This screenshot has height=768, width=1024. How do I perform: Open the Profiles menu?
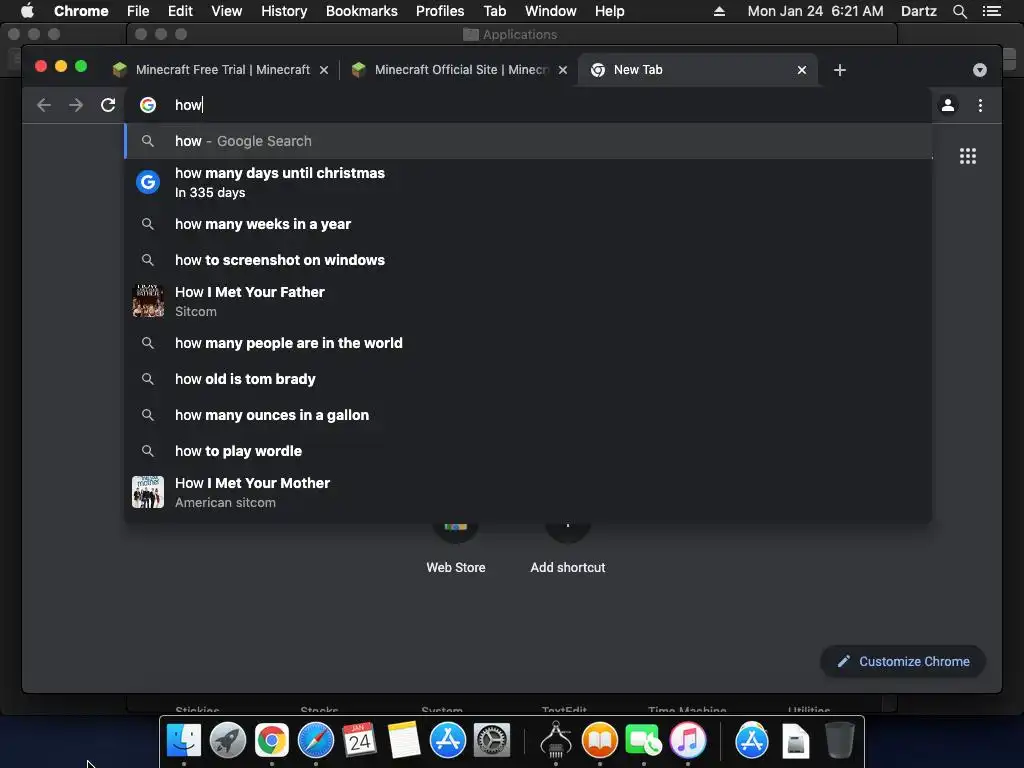click(x=440, y=11)
